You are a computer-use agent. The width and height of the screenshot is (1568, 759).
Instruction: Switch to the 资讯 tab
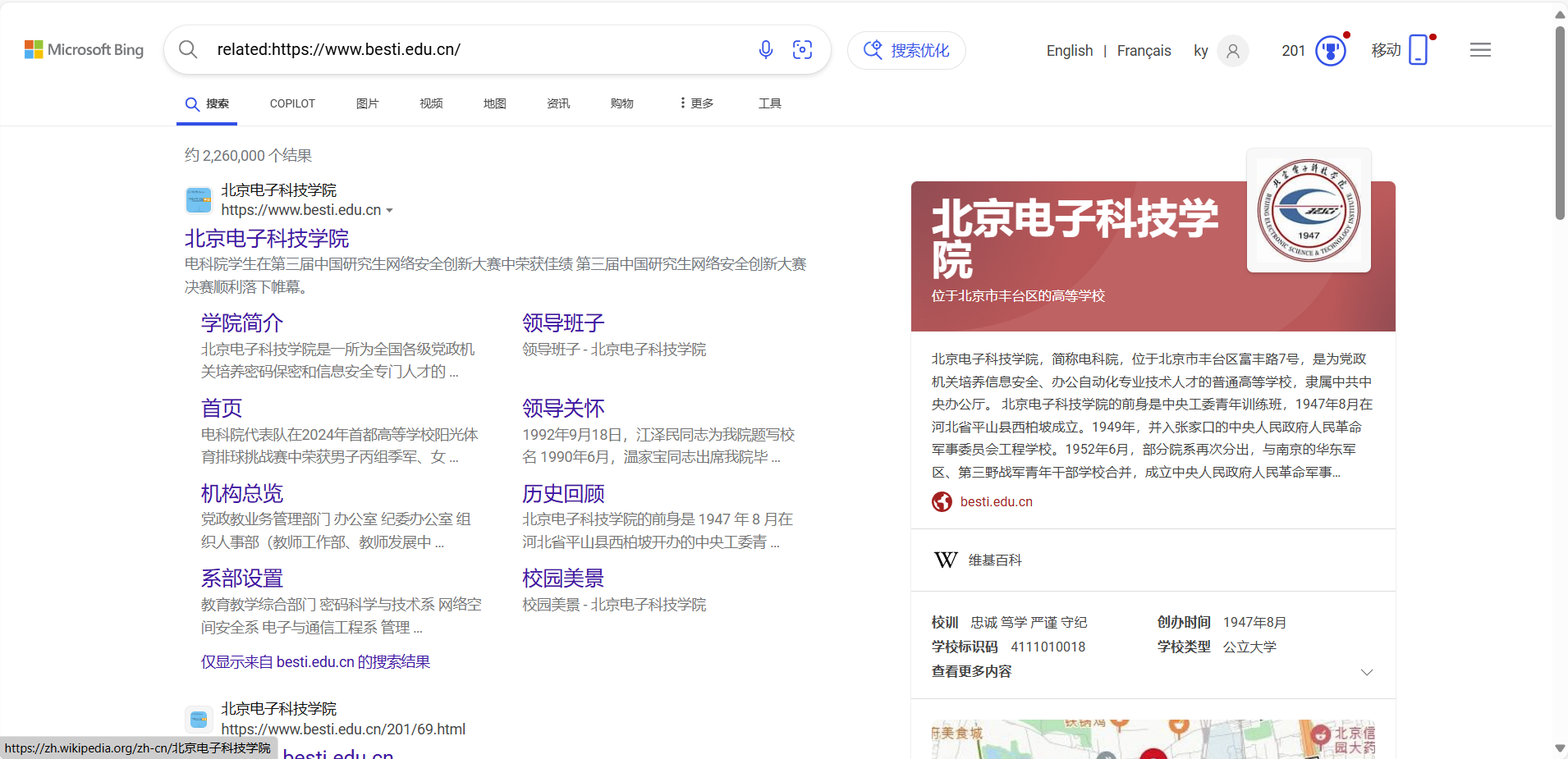(x=558, y=103)
